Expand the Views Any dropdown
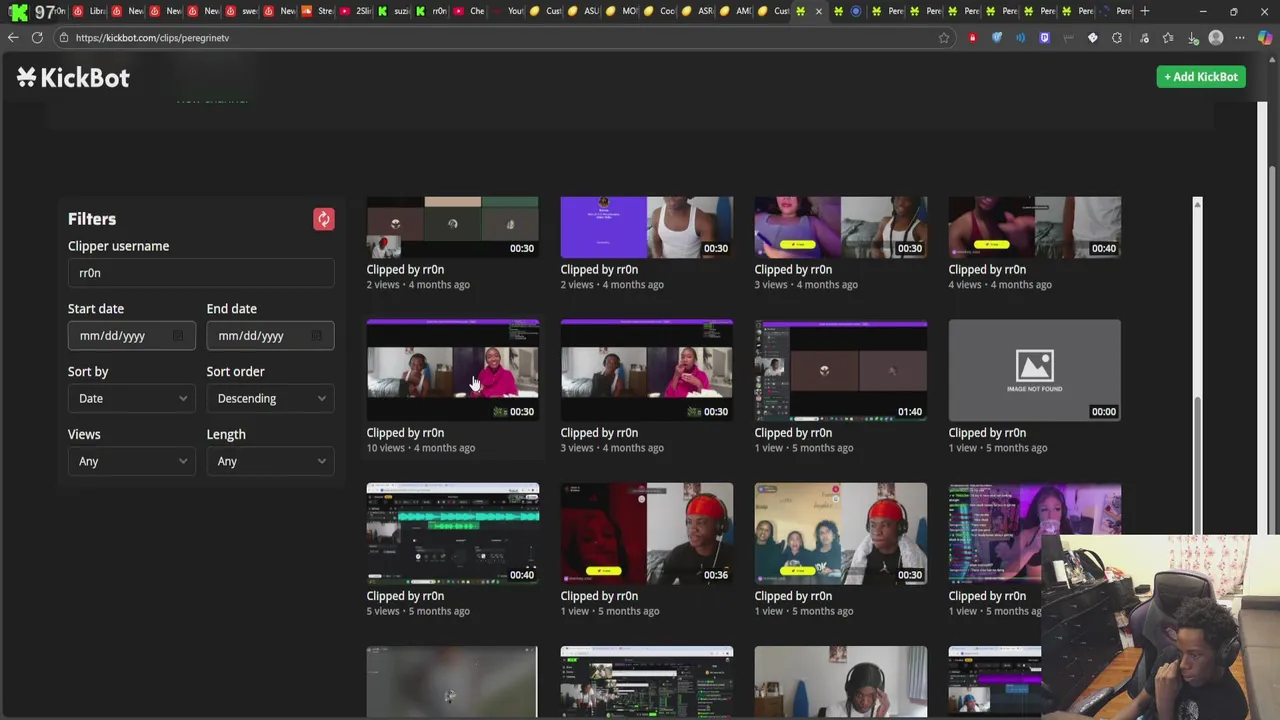This screenshot has height=720, width=1280. pos(131,462)
